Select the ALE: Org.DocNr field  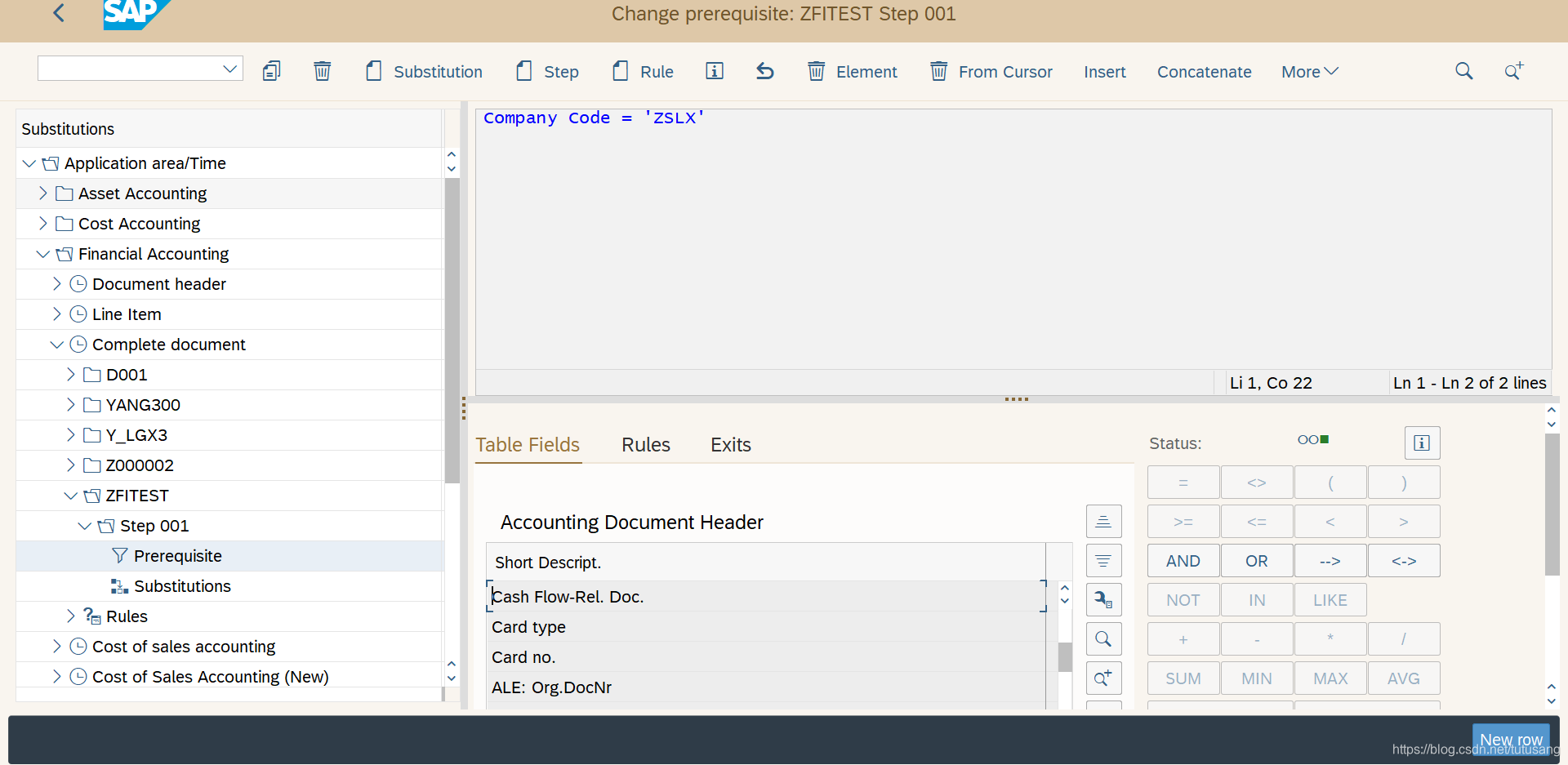click(x=766, y=687)
